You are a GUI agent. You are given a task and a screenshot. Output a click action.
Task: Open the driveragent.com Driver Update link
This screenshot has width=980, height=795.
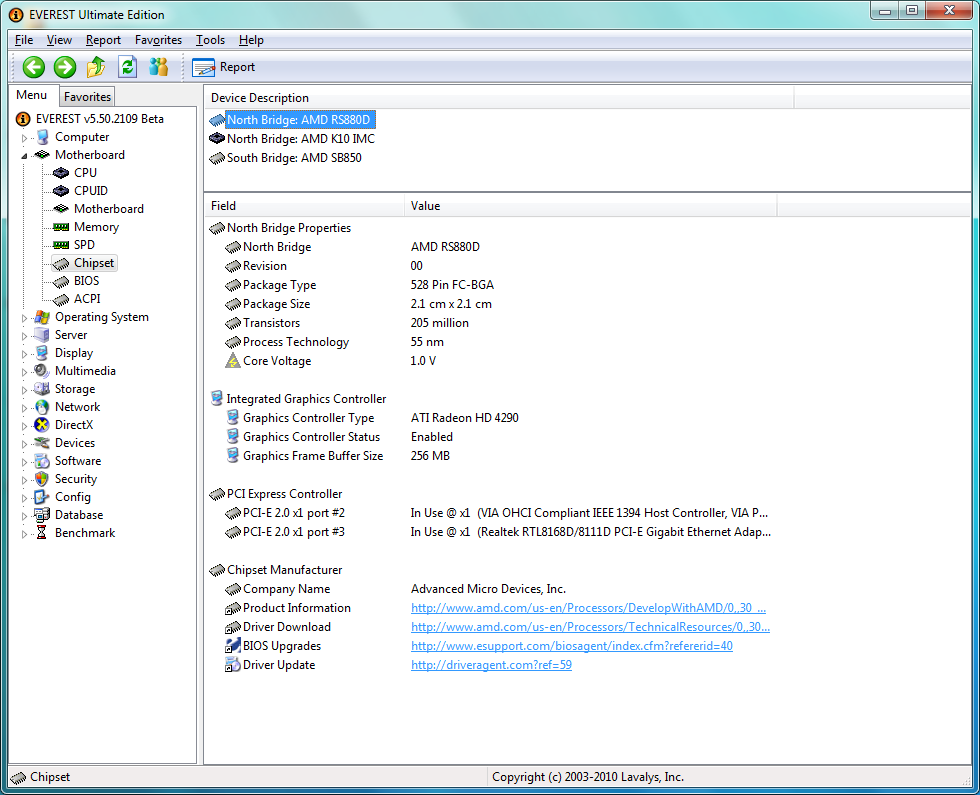[491, 664]
